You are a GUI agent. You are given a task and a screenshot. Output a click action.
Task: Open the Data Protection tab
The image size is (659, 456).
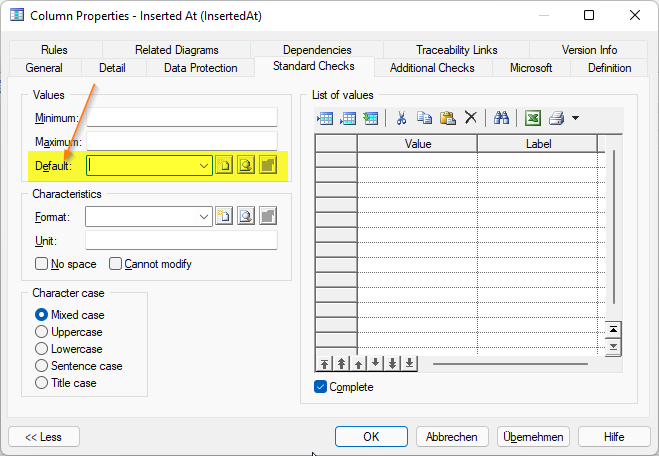(x=200, y=68)
